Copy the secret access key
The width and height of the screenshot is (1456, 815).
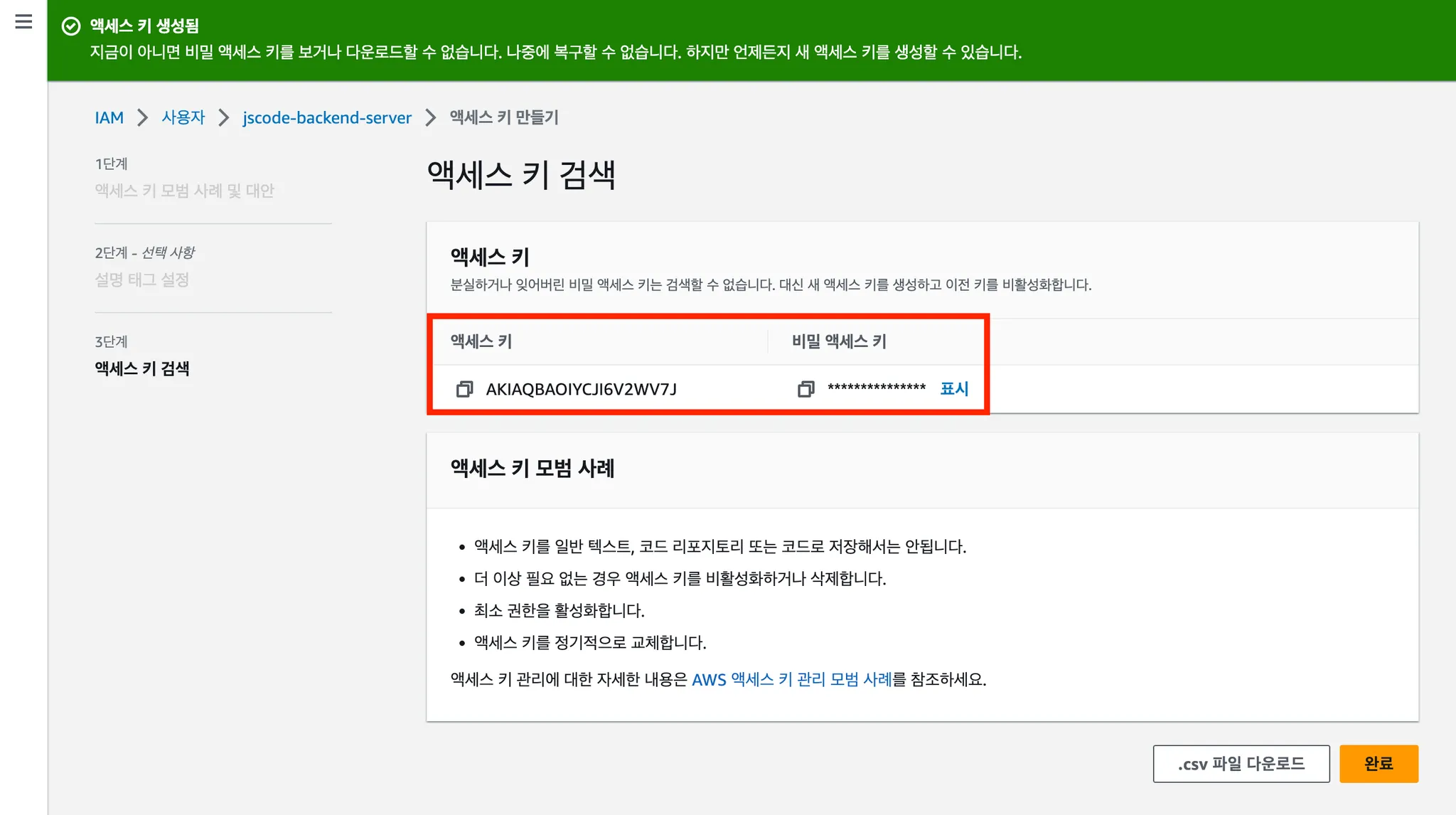[x=805, y=389]
